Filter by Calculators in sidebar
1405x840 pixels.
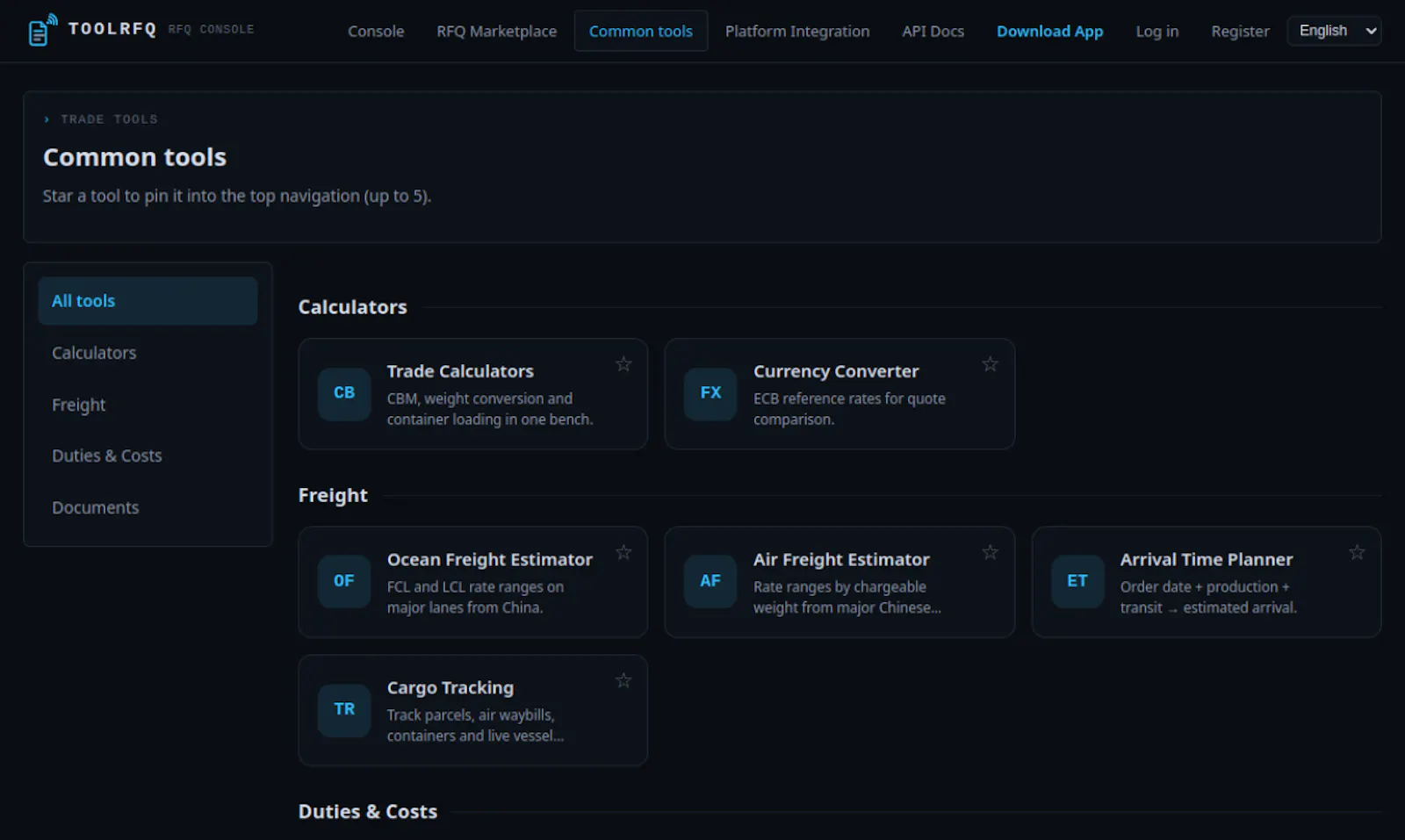point(148,353)
